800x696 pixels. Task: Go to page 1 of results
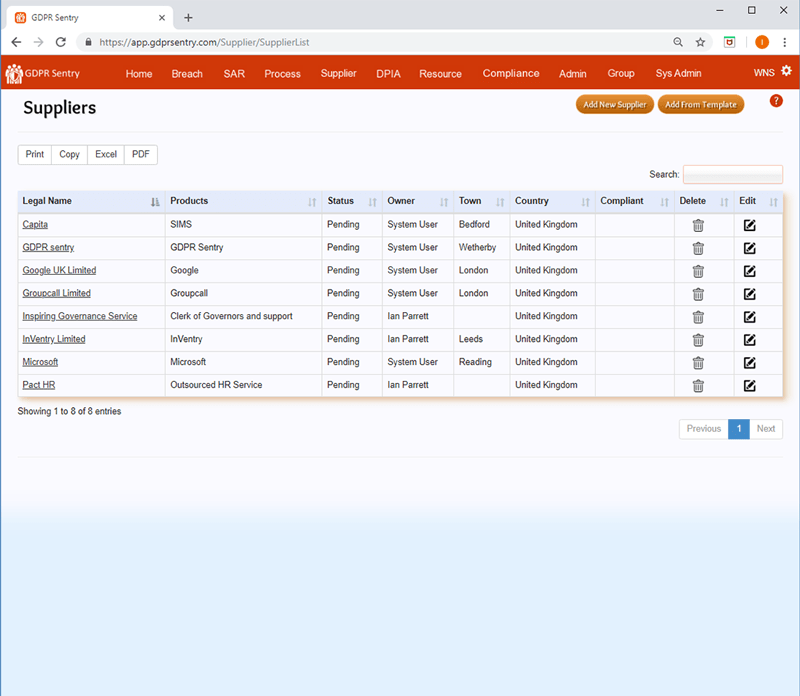pos(738,429)
